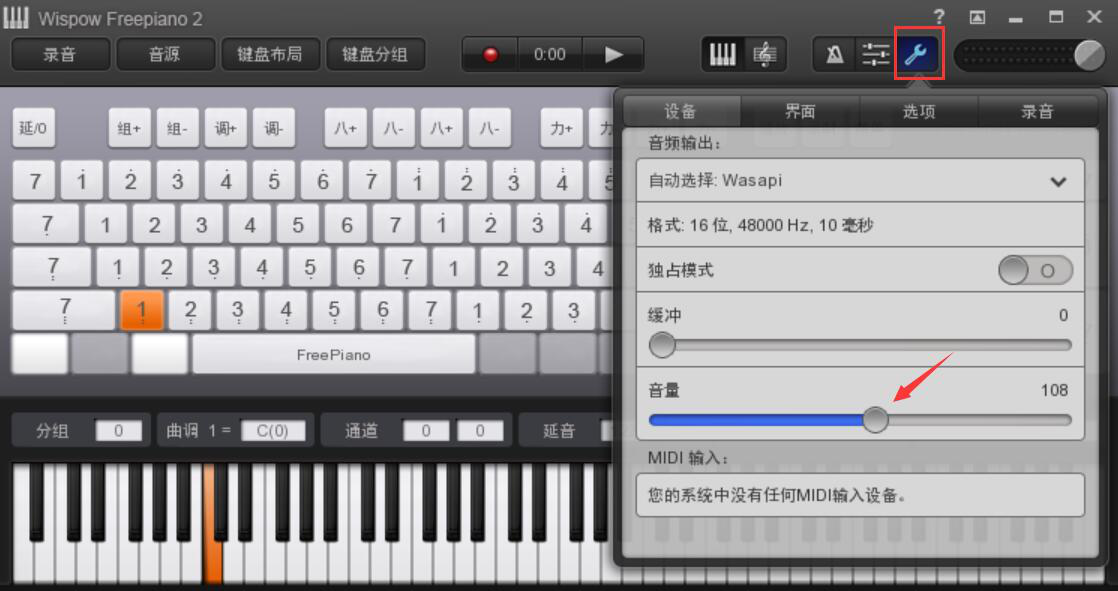Open the metronome icon
The height and width of the screenshot is (591, 1118).
click(834, 54)
